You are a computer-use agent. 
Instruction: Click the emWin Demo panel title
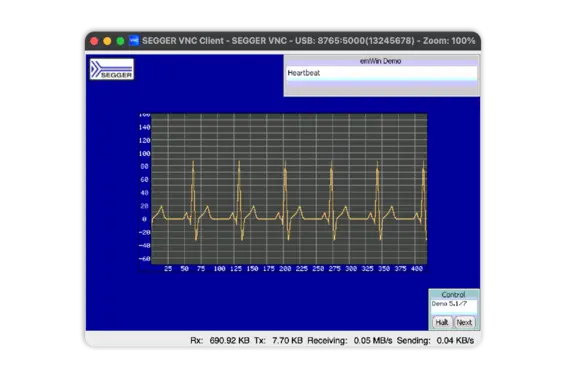[x=380, y=61]
